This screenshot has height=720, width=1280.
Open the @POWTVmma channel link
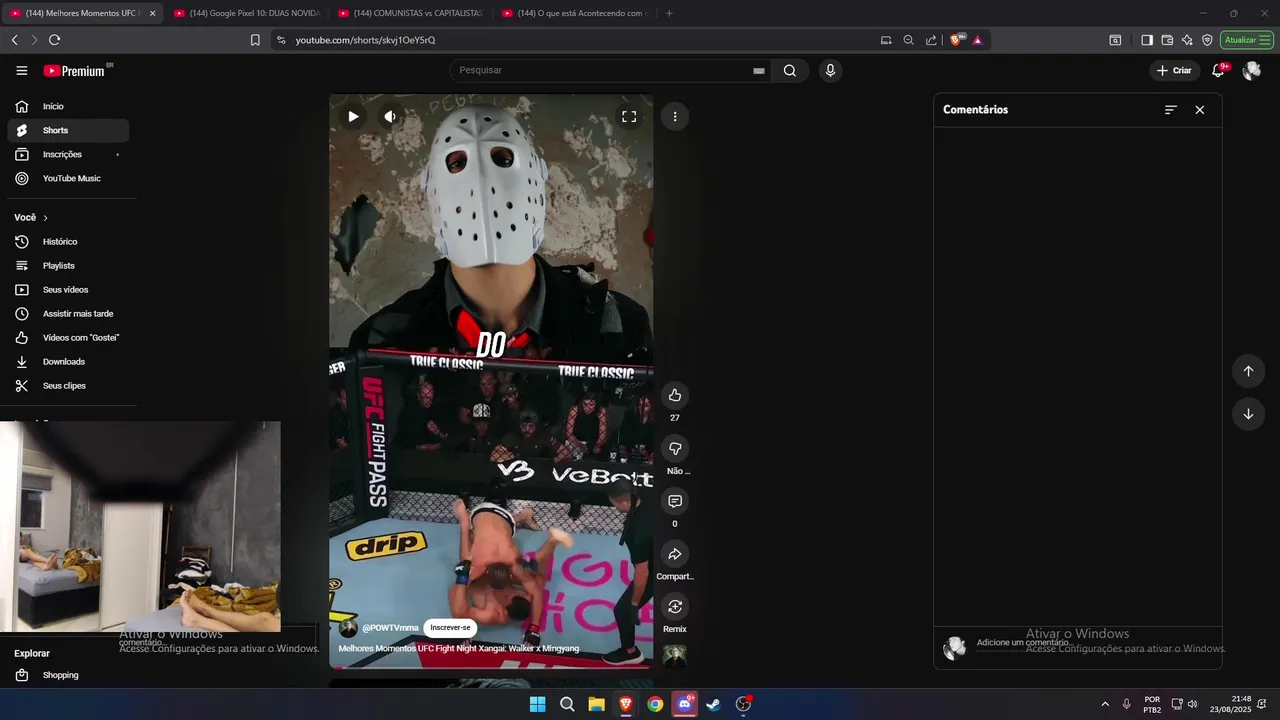pos(390,628)
